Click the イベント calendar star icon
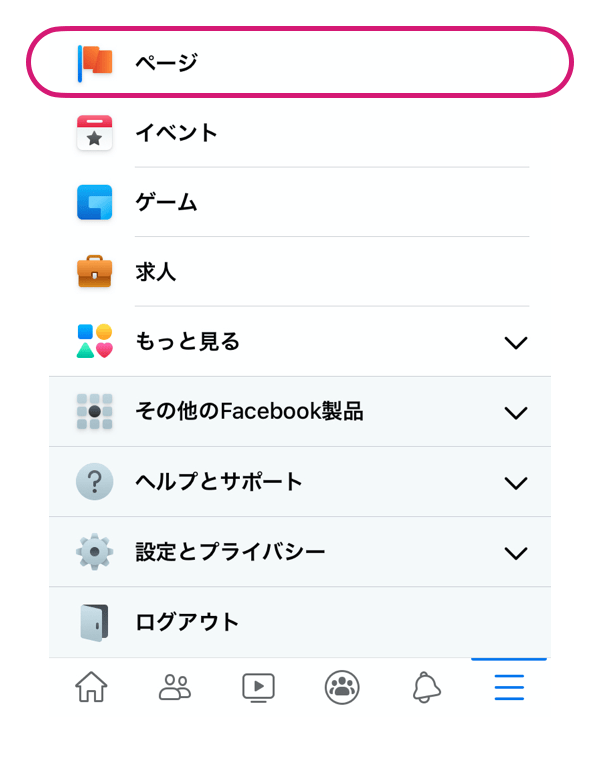This screenshot has width=604, height=758. (95, 133)
